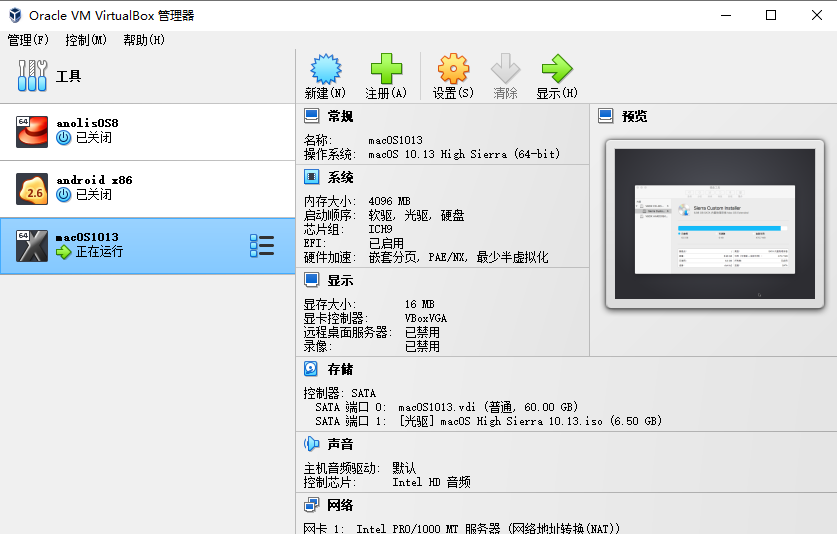The image size is (837, 534).
Task: Click boot order 软驱, 光驱, 硬盘
Action: [416, 216]
